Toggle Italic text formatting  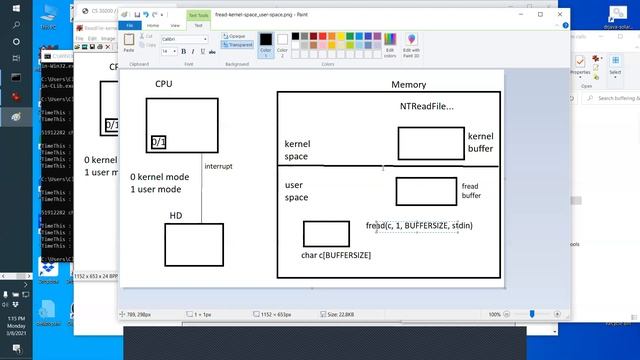pyautogui.click(x=193, y=51)
